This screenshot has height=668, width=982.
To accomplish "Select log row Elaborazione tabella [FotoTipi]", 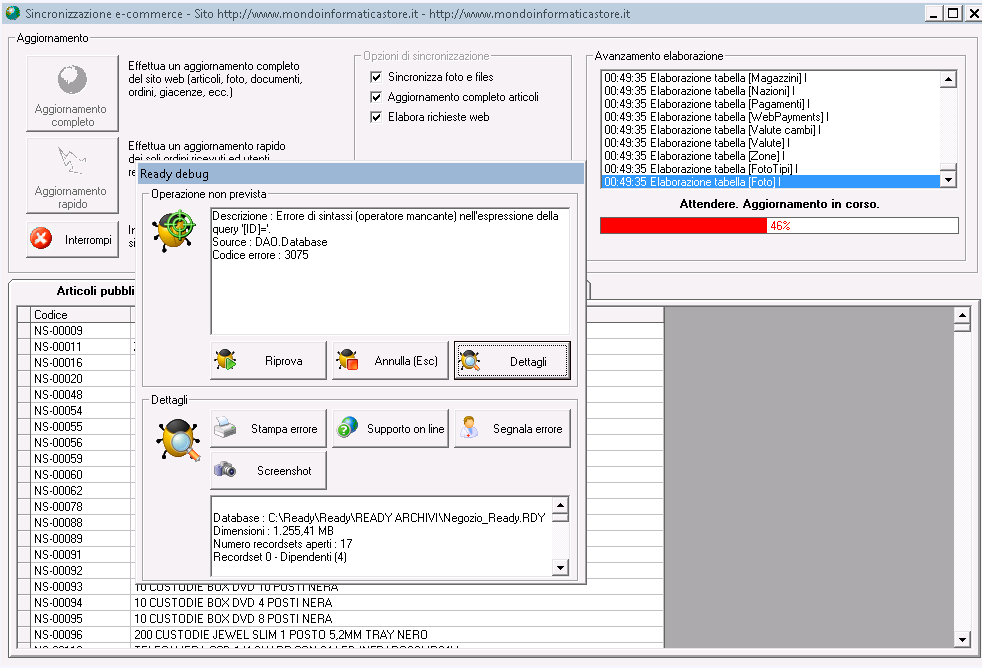I will click(770, 169).
